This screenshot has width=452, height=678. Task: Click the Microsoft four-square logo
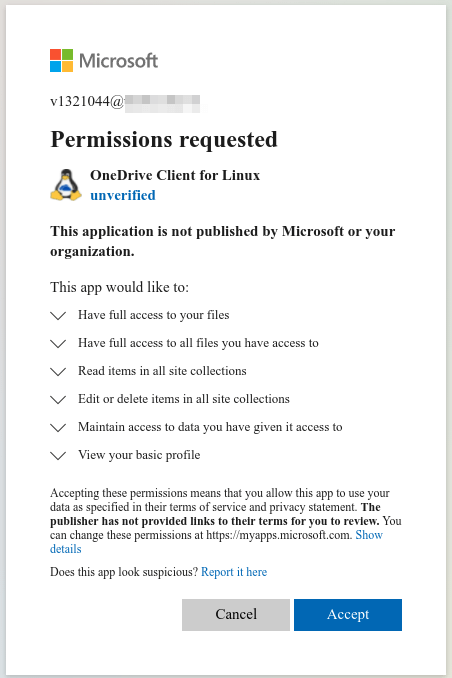pos(61,61)
